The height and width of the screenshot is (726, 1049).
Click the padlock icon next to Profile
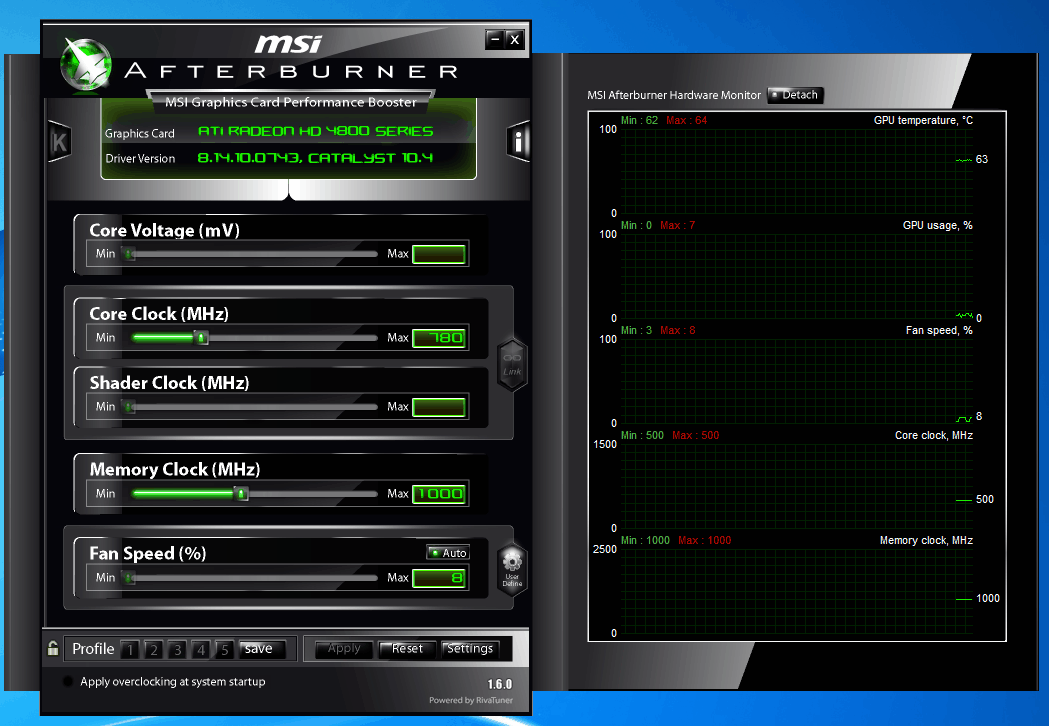(52, 648)
